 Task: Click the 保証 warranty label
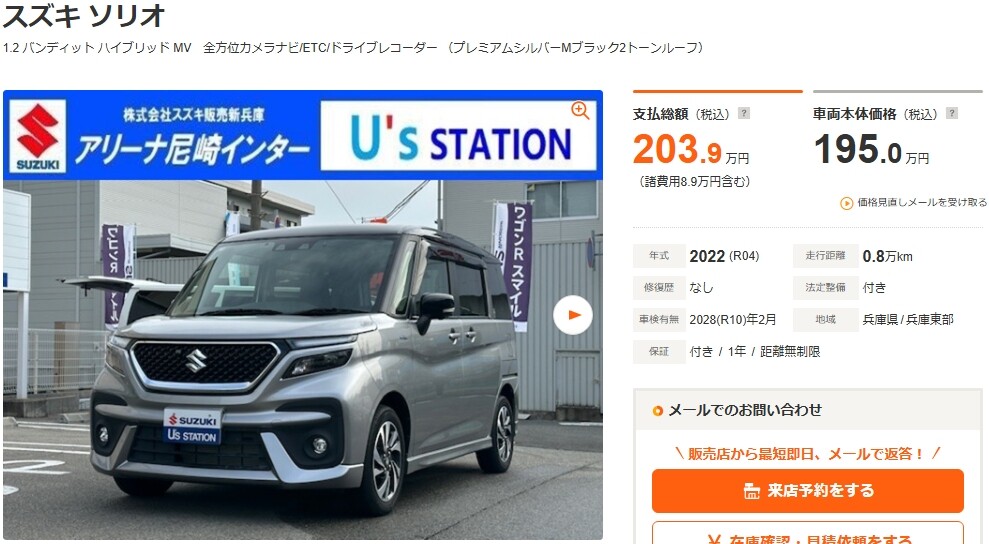[x=659, y=352]
